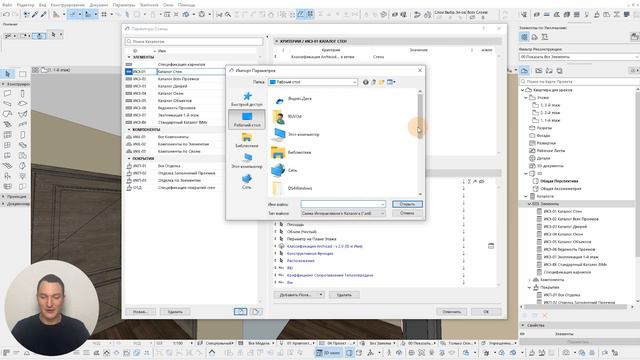The width and height of the screenshot is (640, 360).
Task: Click the OK button in scheme settings
Action: 486,312
